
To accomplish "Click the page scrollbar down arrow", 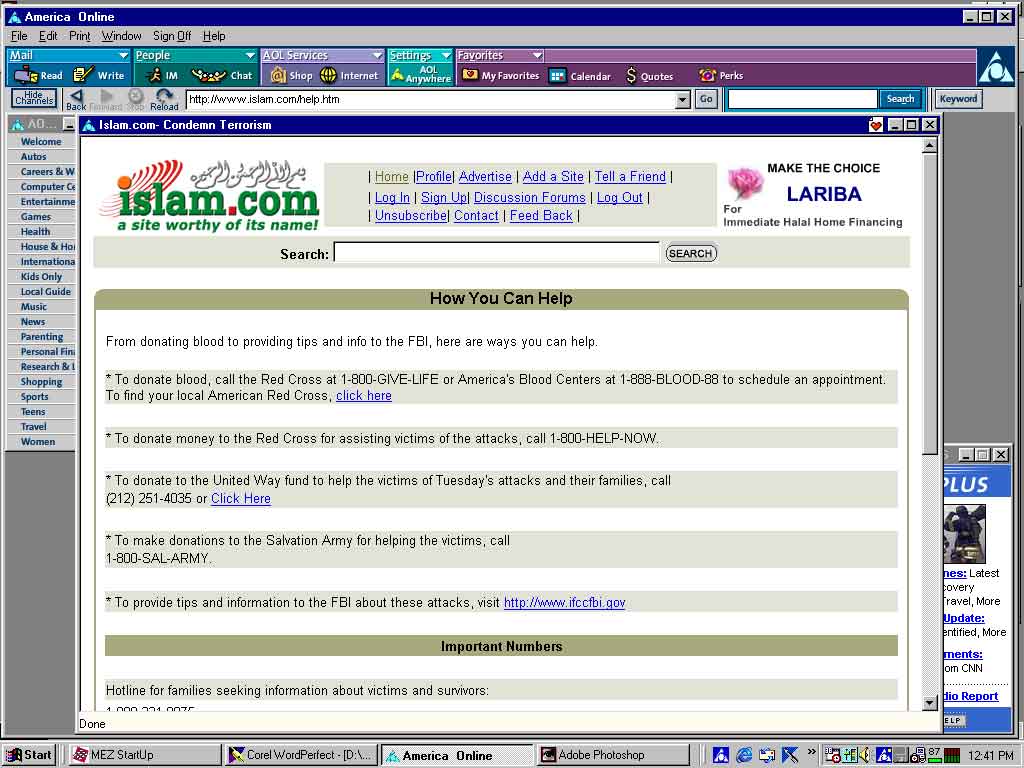I will [930, 703].
